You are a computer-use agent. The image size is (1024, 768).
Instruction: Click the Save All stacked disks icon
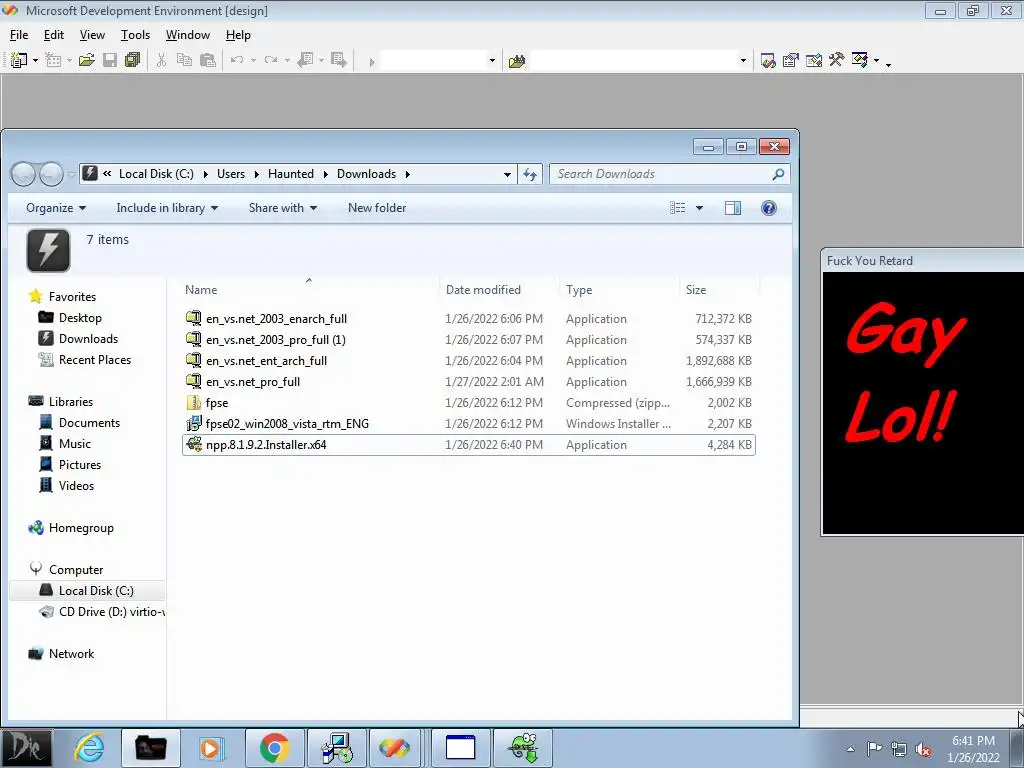point(133,61)
